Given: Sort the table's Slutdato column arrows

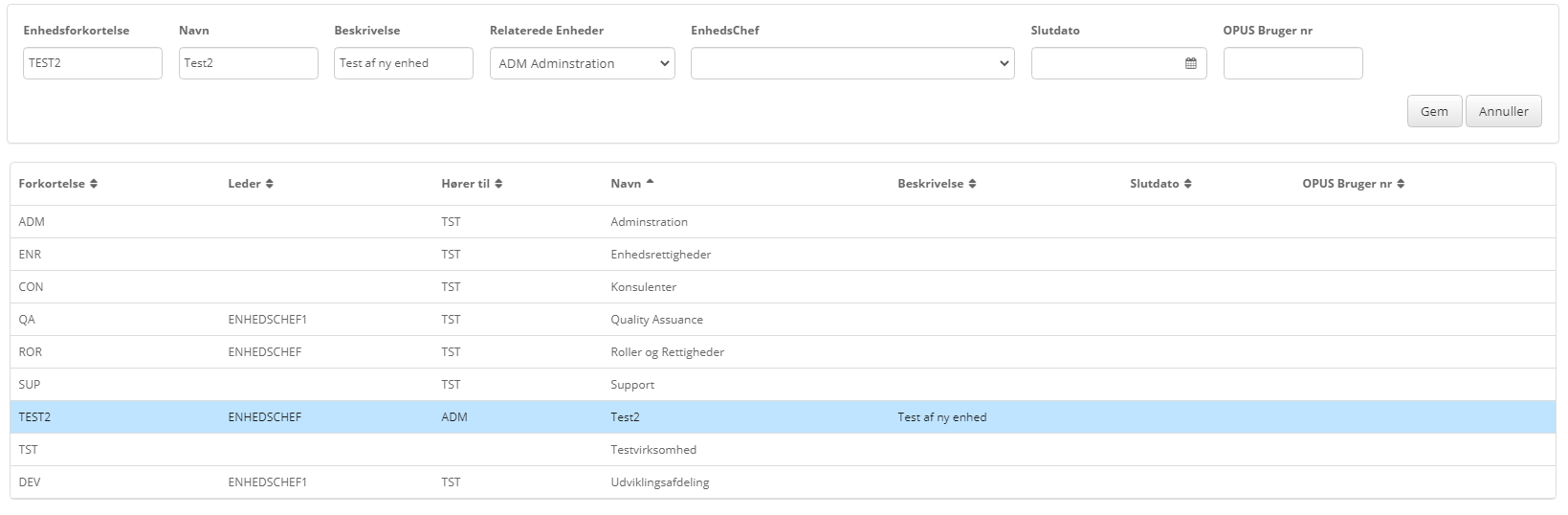Looking at the screenshot, I should point(1187,184).
